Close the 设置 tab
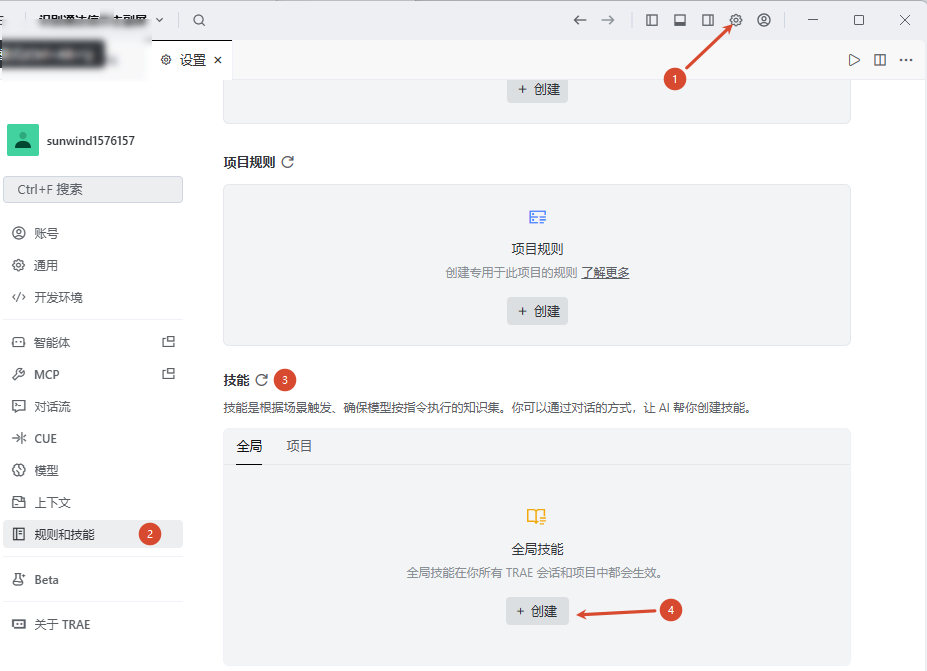 [218, 60]
